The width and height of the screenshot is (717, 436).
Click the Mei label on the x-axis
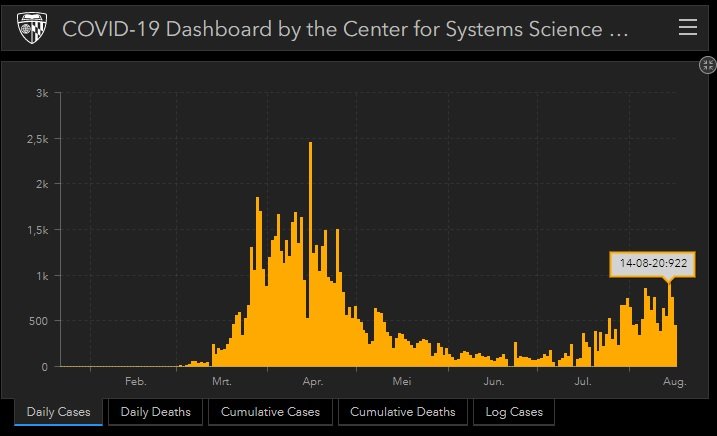point(402,381)
